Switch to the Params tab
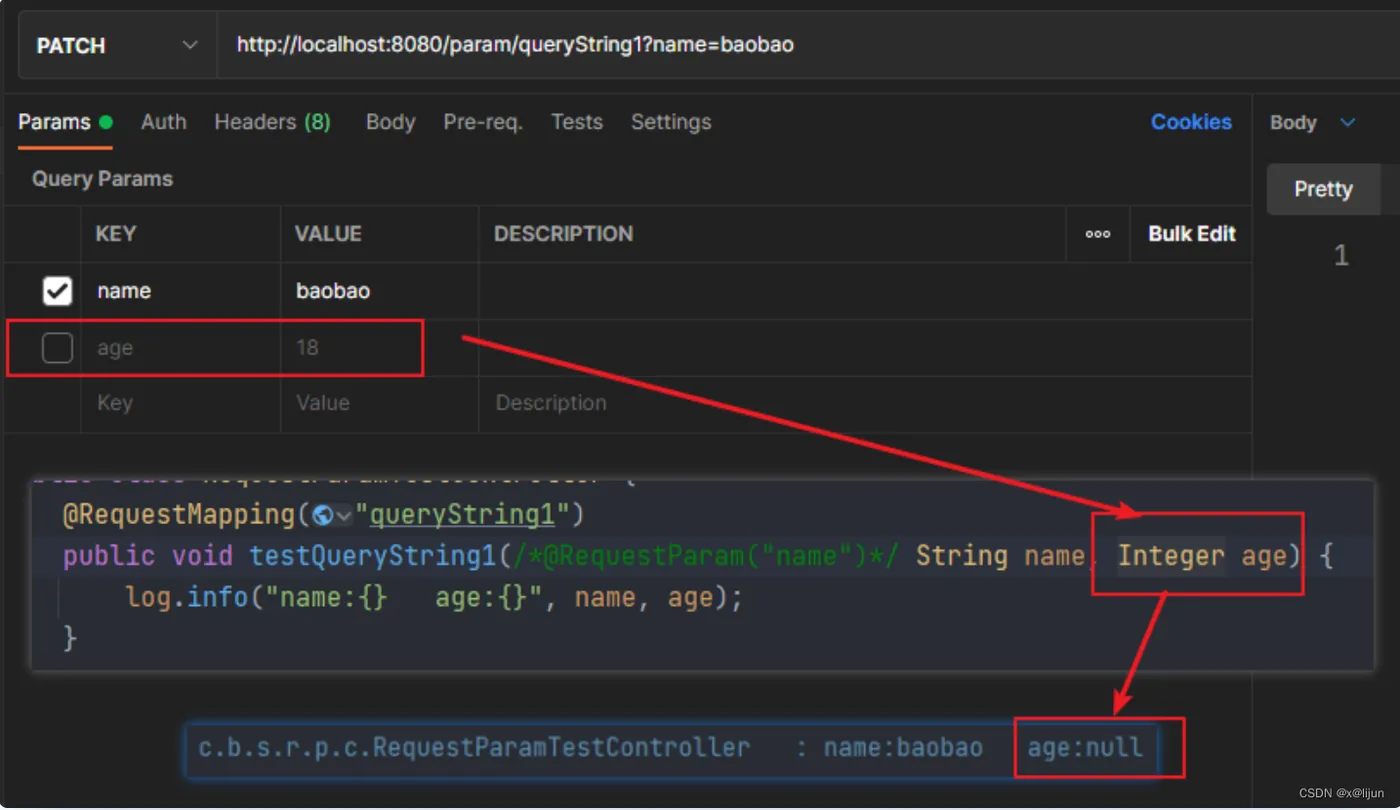 click(65, 122)
